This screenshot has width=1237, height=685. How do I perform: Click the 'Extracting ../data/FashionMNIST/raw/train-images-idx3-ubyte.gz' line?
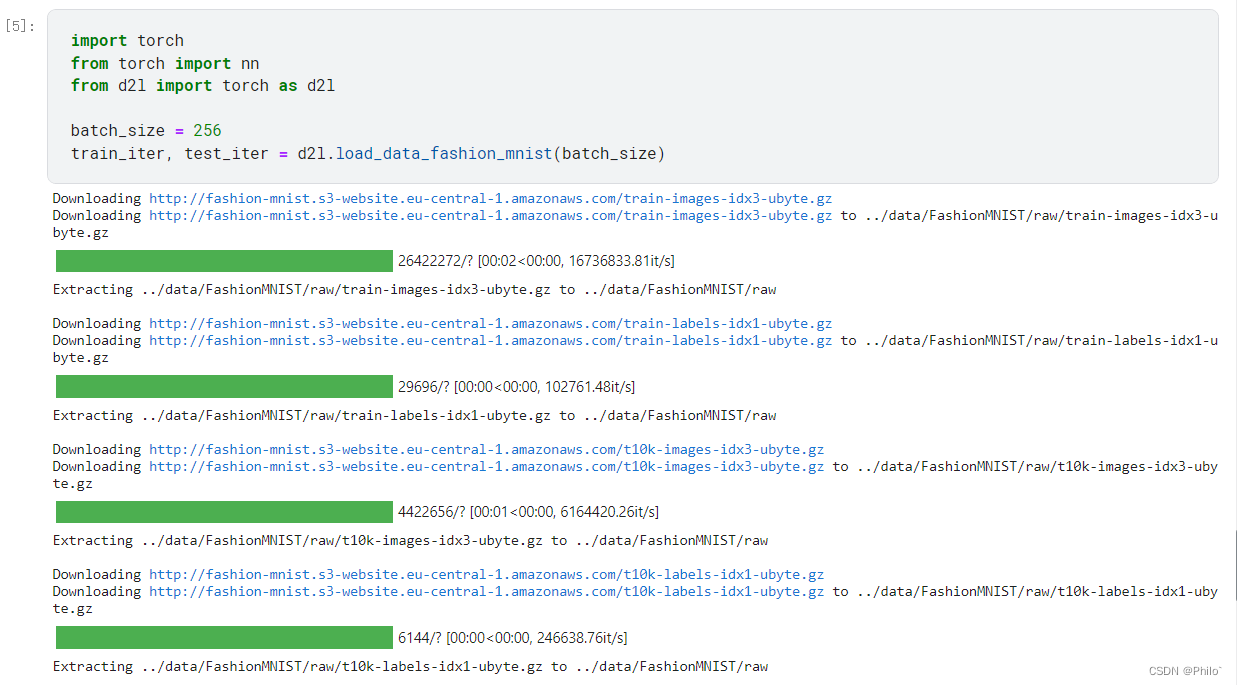click(414, 289)
